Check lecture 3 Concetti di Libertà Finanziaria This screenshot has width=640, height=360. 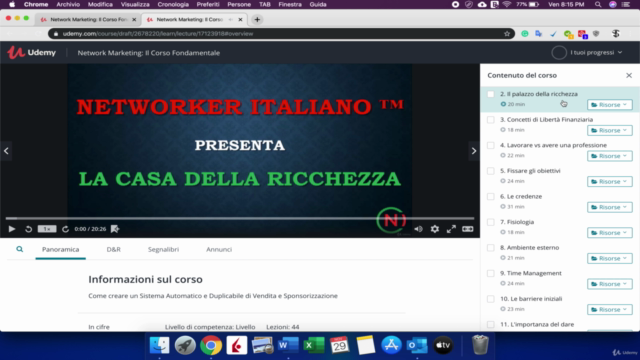pyautogui.click(x=491, y=120)
